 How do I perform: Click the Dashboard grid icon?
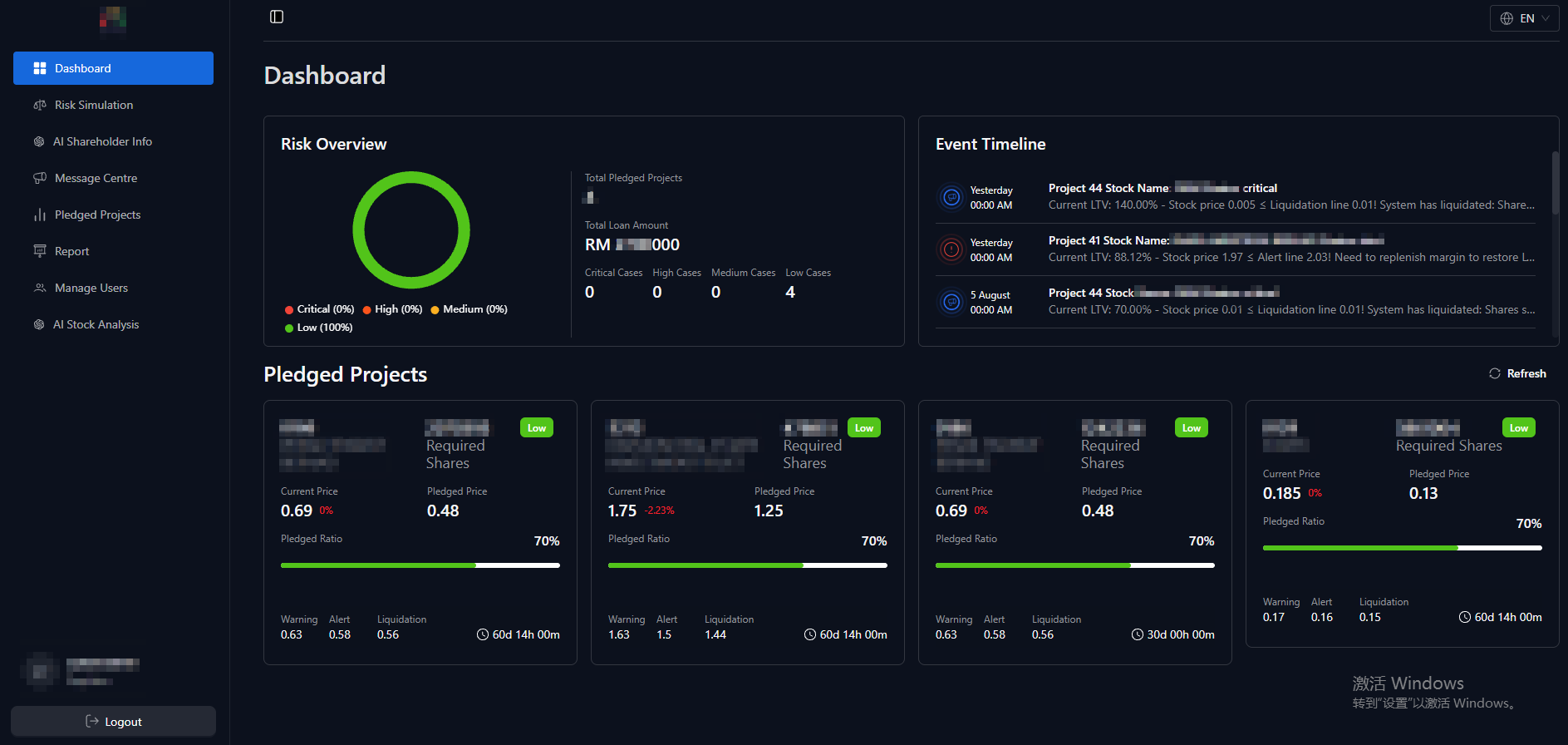tap(39, 68)
